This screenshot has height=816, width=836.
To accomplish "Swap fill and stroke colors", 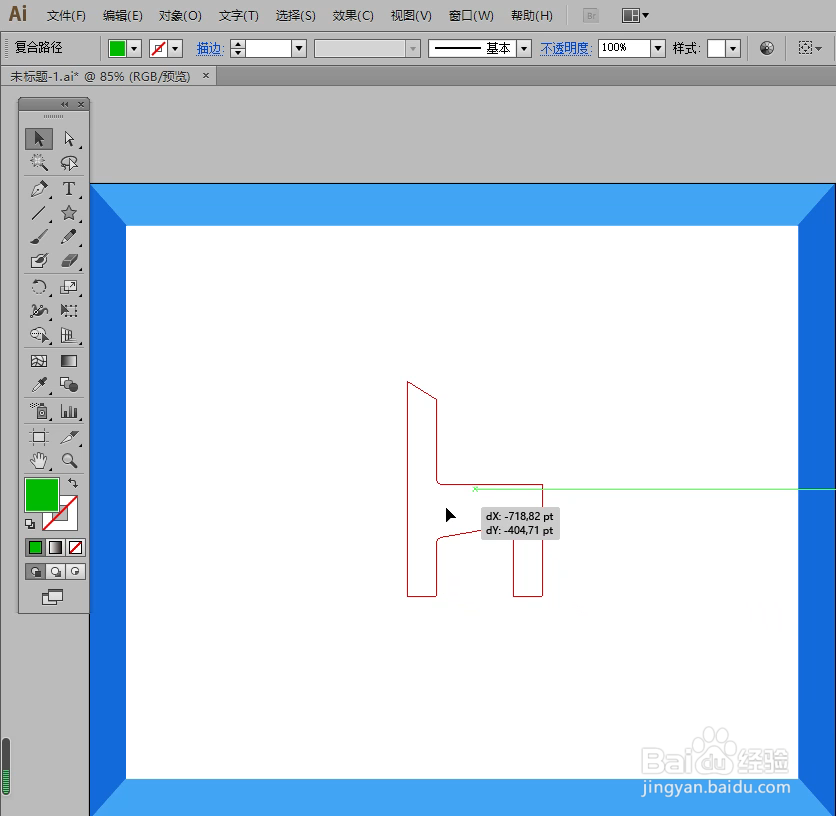I will pos(73,483).
